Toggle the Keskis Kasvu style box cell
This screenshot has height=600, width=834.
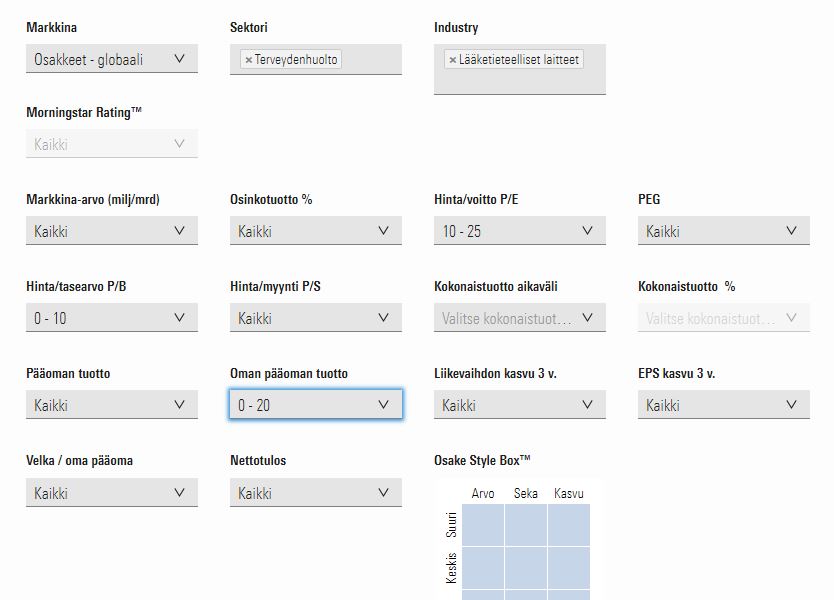click(569, 568)
